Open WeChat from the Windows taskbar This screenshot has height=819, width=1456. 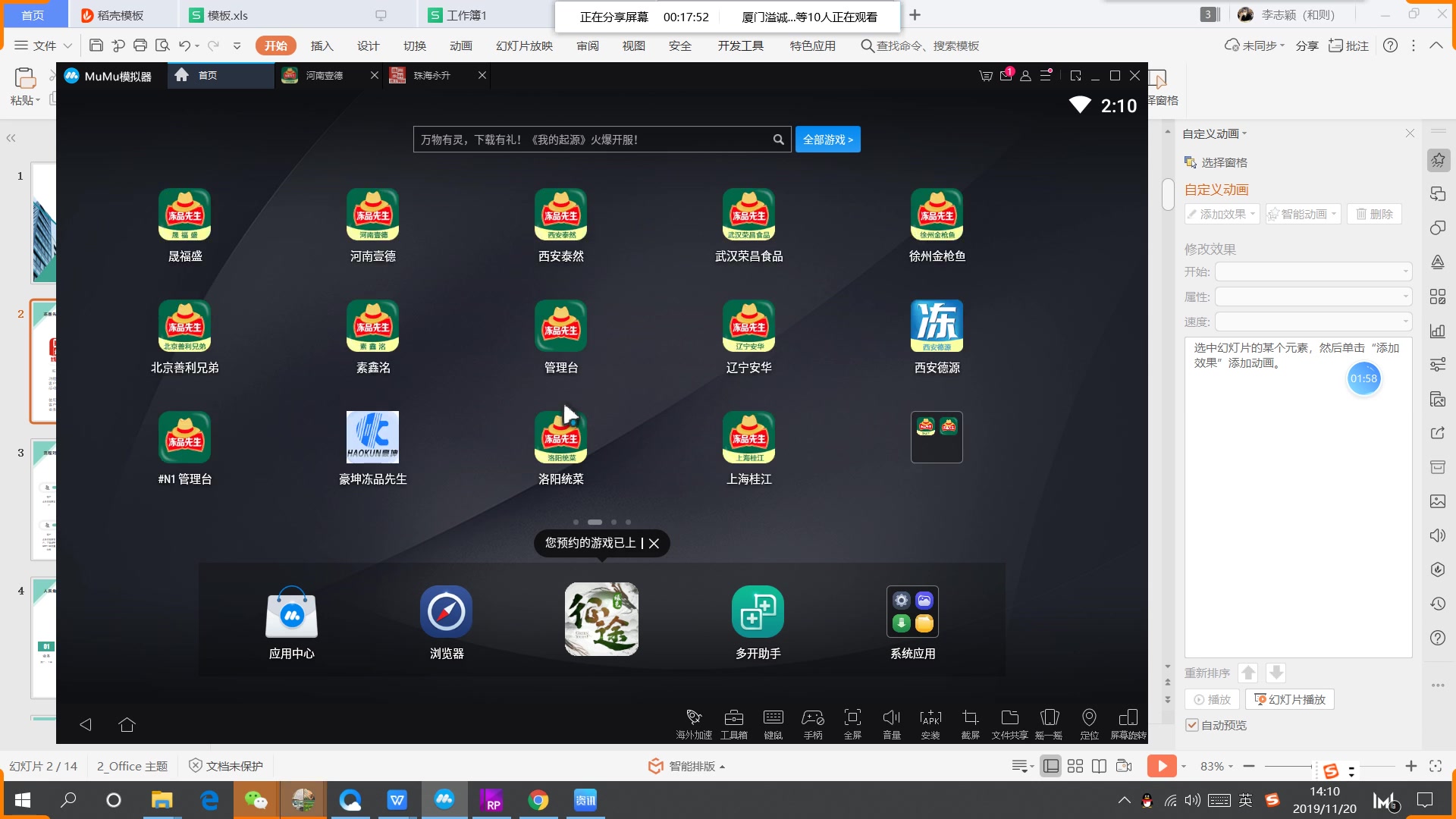tap(256, 800)
